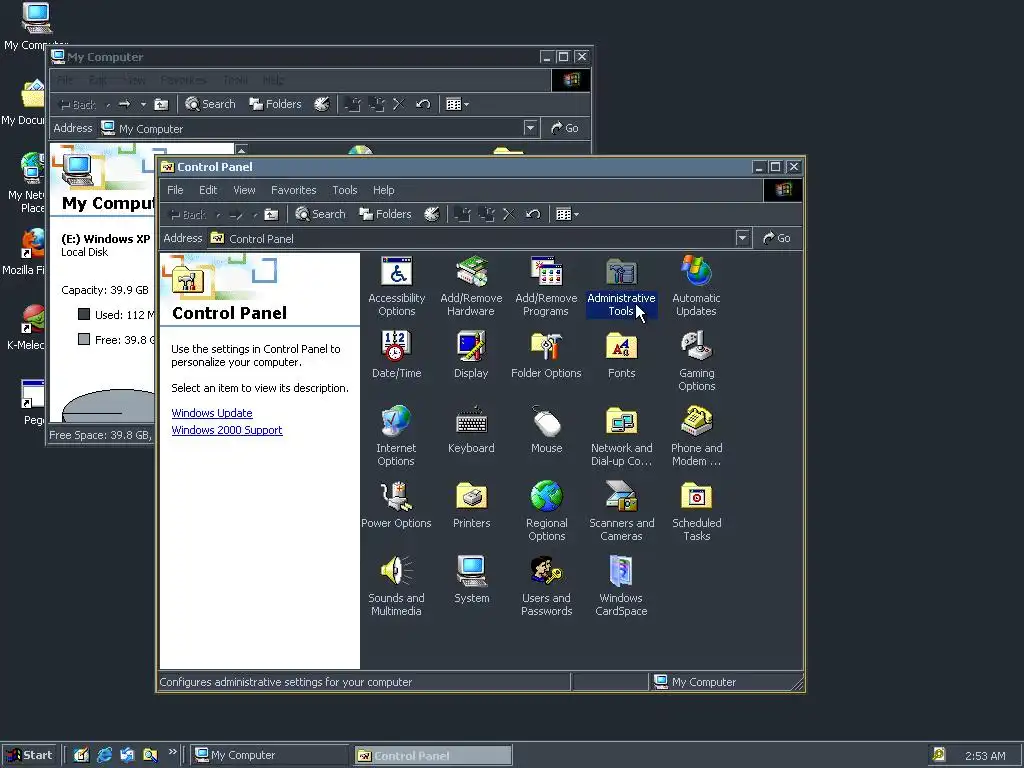Screen dimensions: 1024x768
Task: Open Accessibility Options in Control Panel
Action: (x=396, y=286)
